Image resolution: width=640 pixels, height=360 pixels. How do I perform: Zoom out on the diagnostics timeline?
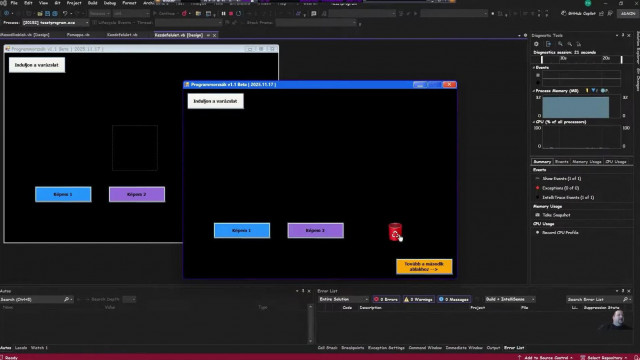pos(569,44)
